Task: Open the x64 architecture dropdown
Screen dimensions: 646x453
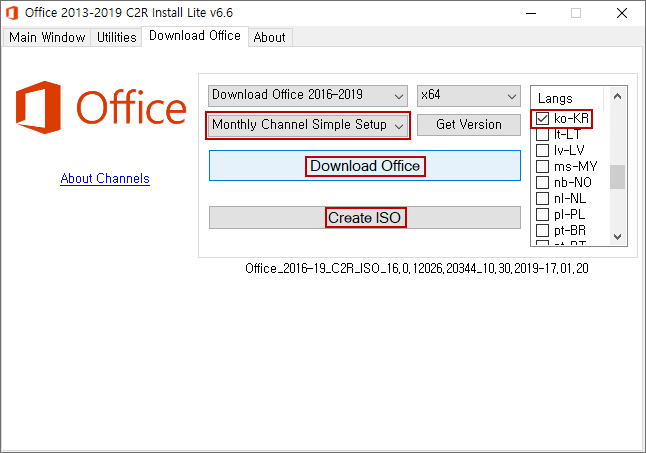Action: pos(469,96)
